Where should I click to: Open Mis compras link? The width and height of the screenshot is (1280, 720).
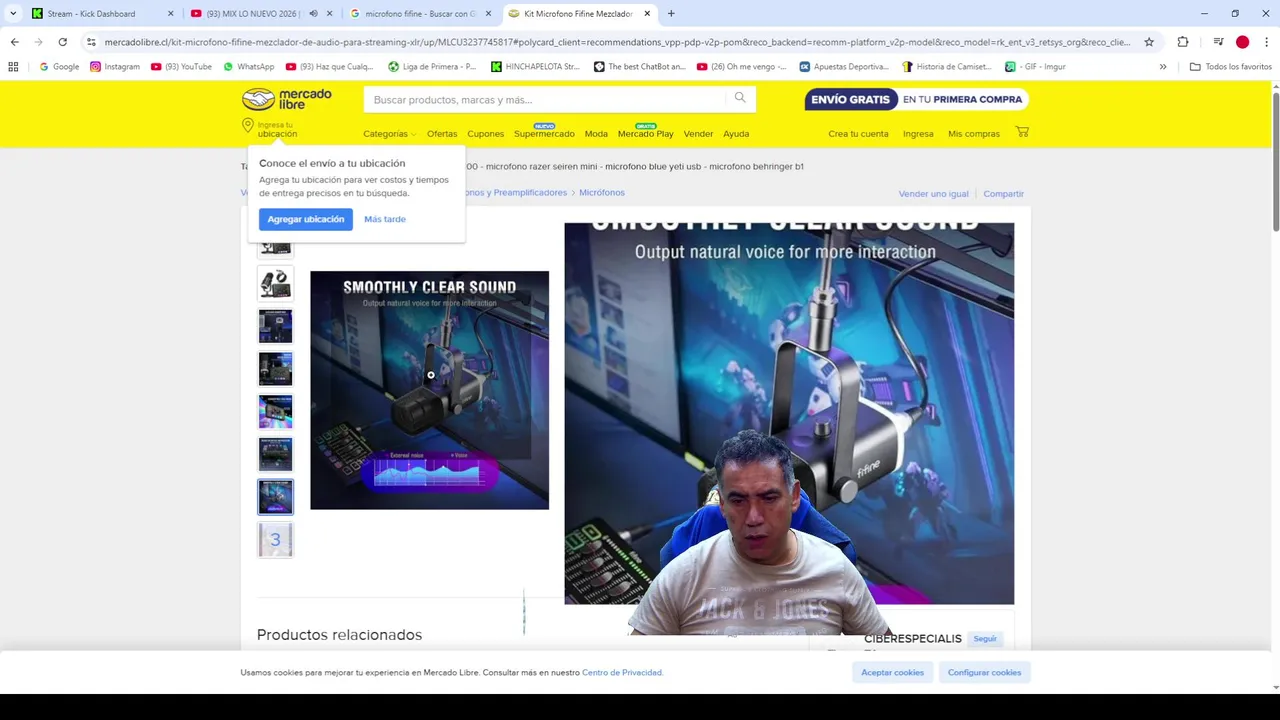(x=974, y=134)
